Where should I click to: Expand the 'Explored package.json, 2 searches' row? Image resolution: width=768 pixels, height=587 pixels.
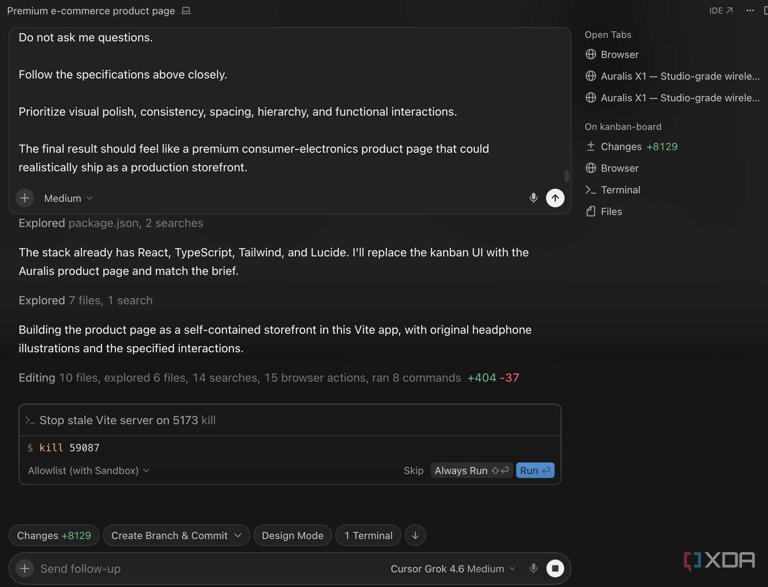tap(111, 223)
